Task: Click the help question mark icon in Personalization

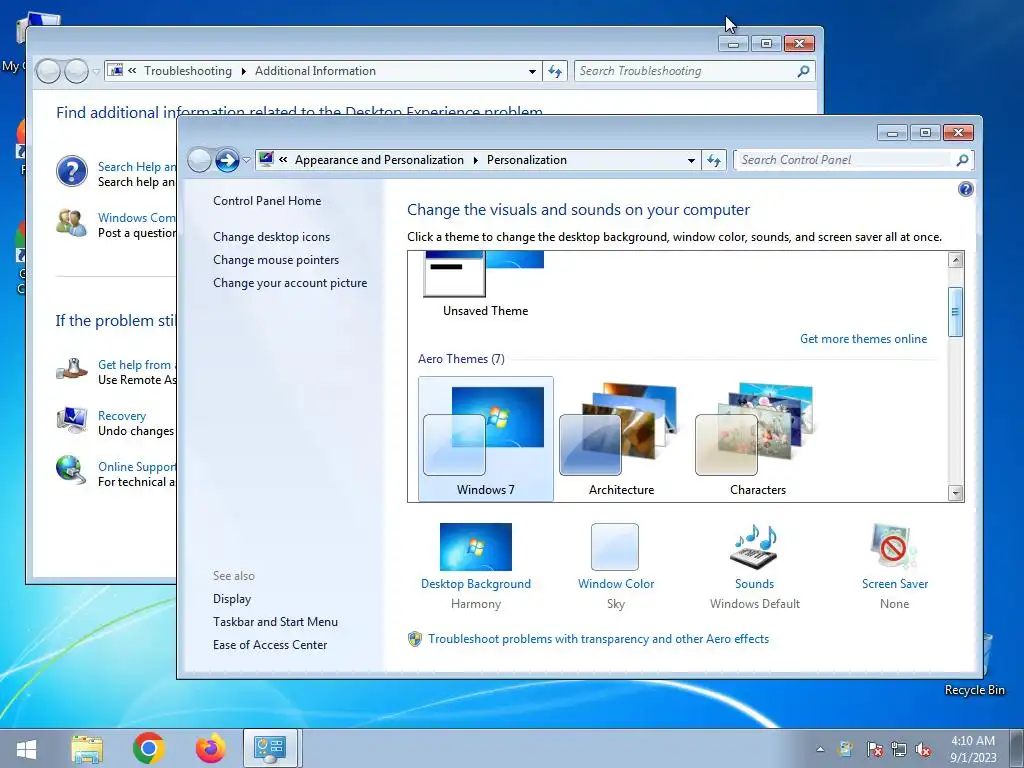Action: pos(965,189)
